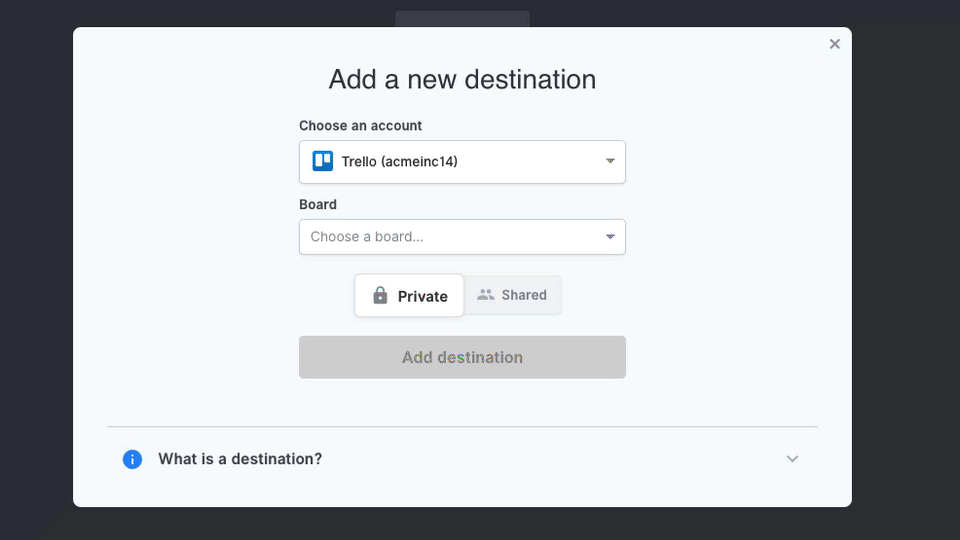Click the Add a new destination heading

[462, 80]
